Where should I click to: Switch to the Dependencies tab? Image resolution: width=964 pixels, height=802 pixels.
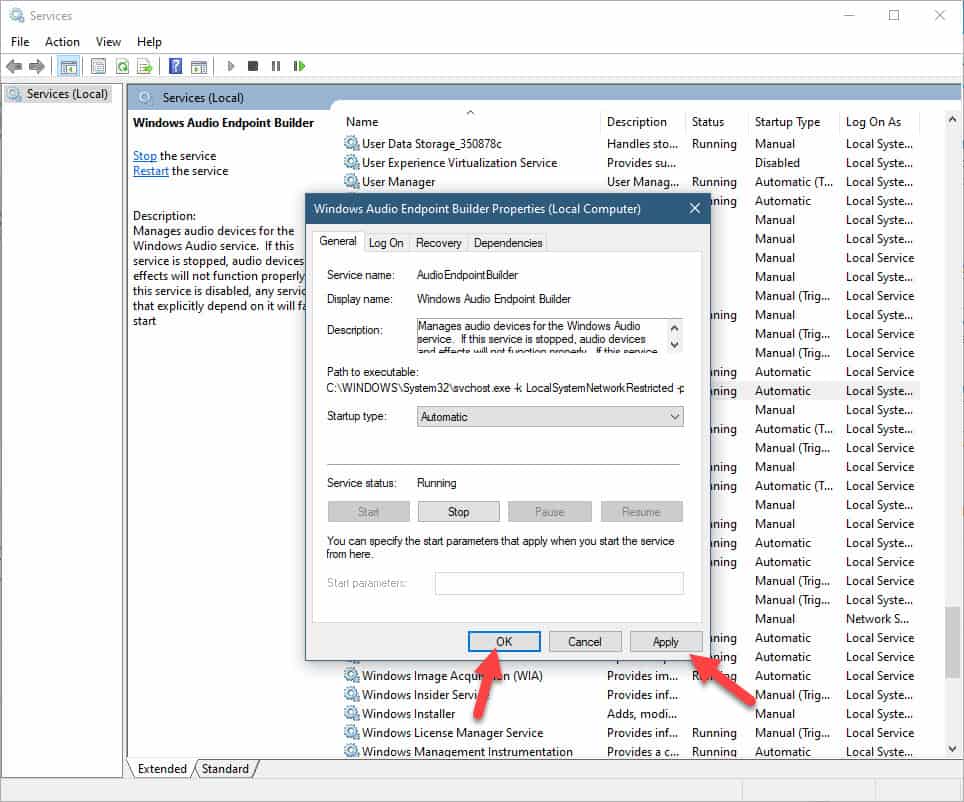[x=508, y=243]
